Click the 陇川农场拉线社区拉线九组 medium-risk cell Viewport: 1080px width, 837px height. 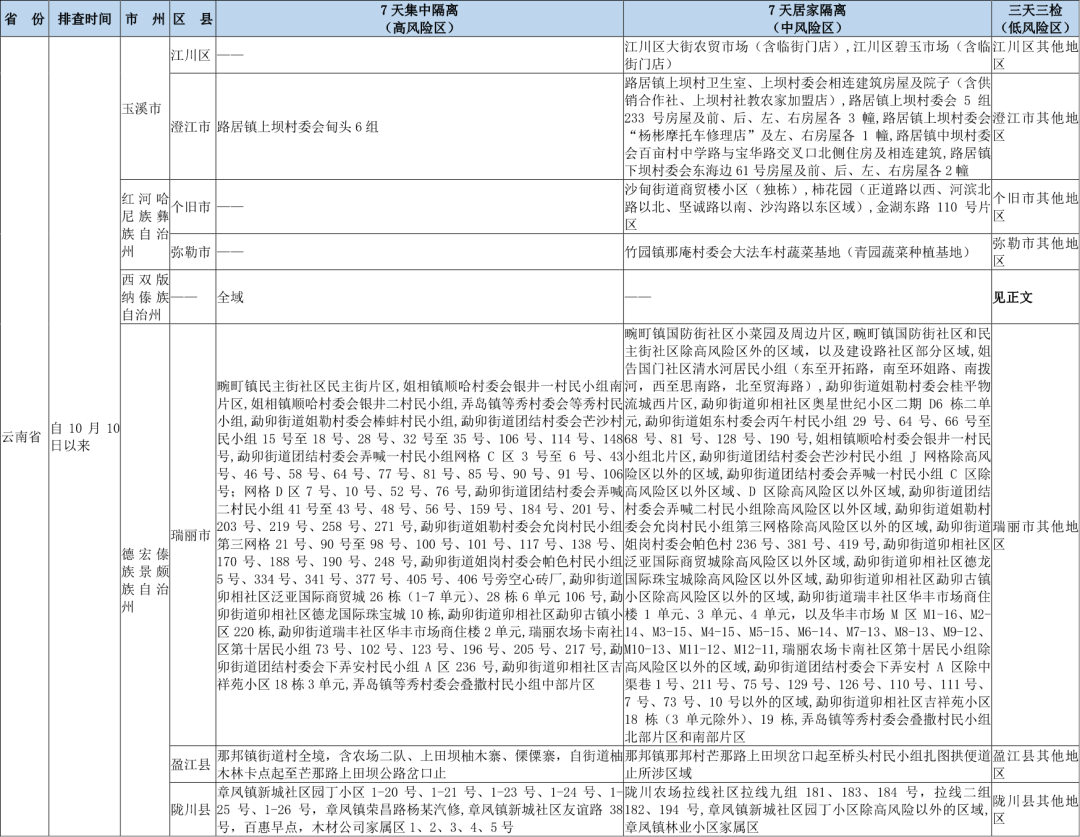click(807, 809)
